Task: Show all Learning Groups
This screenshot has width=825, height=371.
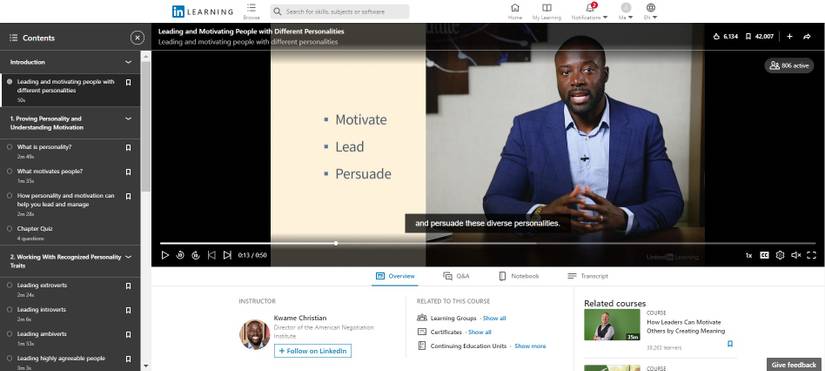Action: 494,318
